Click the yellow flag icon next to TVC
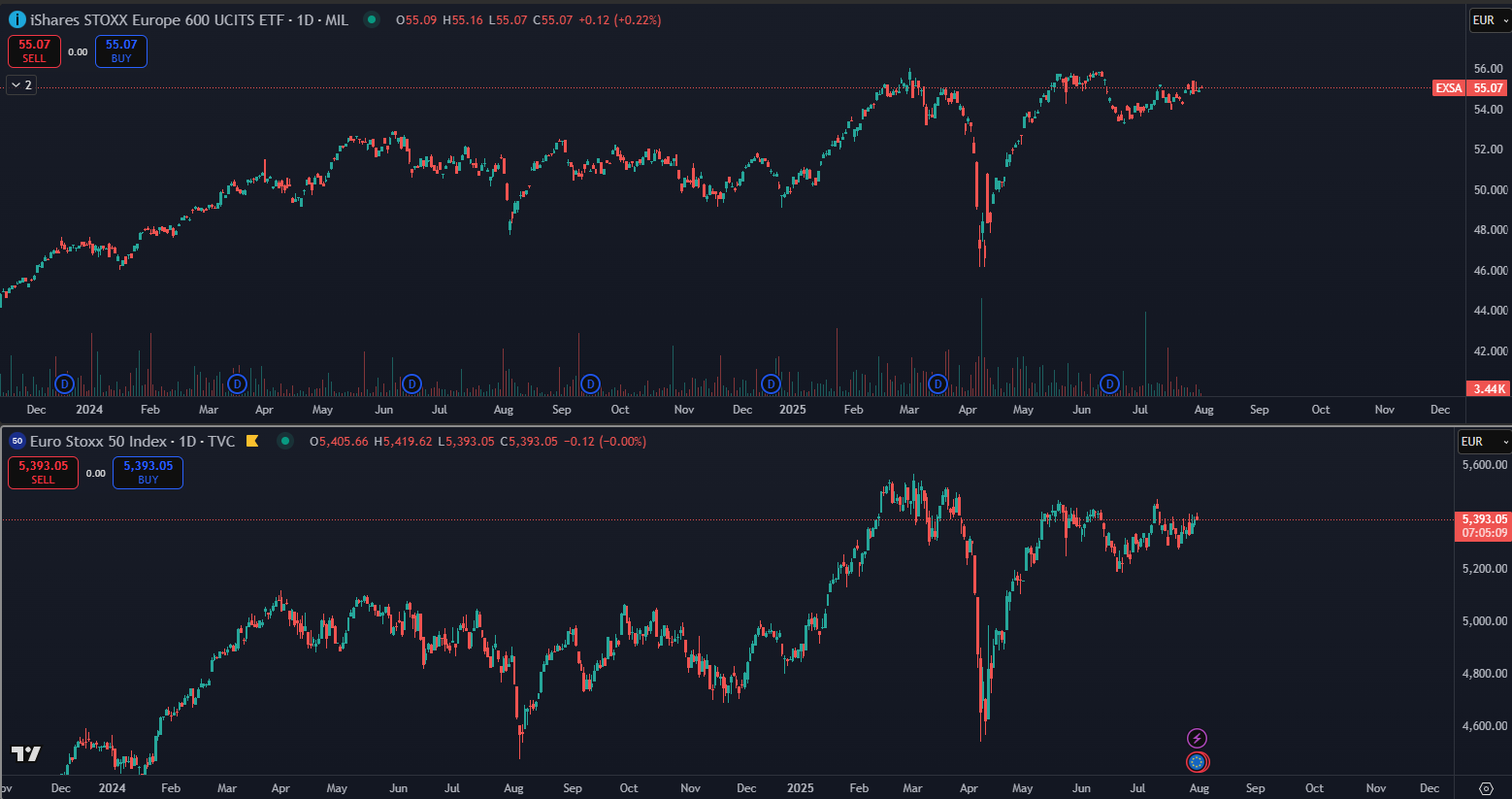 [x=252, y=441]
